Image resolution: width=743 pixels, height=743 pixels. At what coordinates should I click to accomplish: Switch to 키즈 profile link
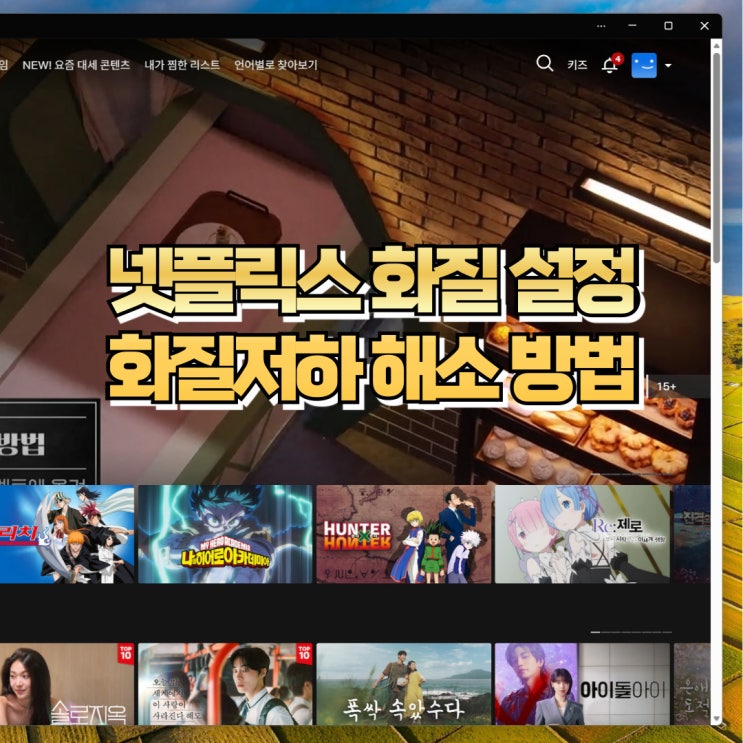(x=577, y=64)
